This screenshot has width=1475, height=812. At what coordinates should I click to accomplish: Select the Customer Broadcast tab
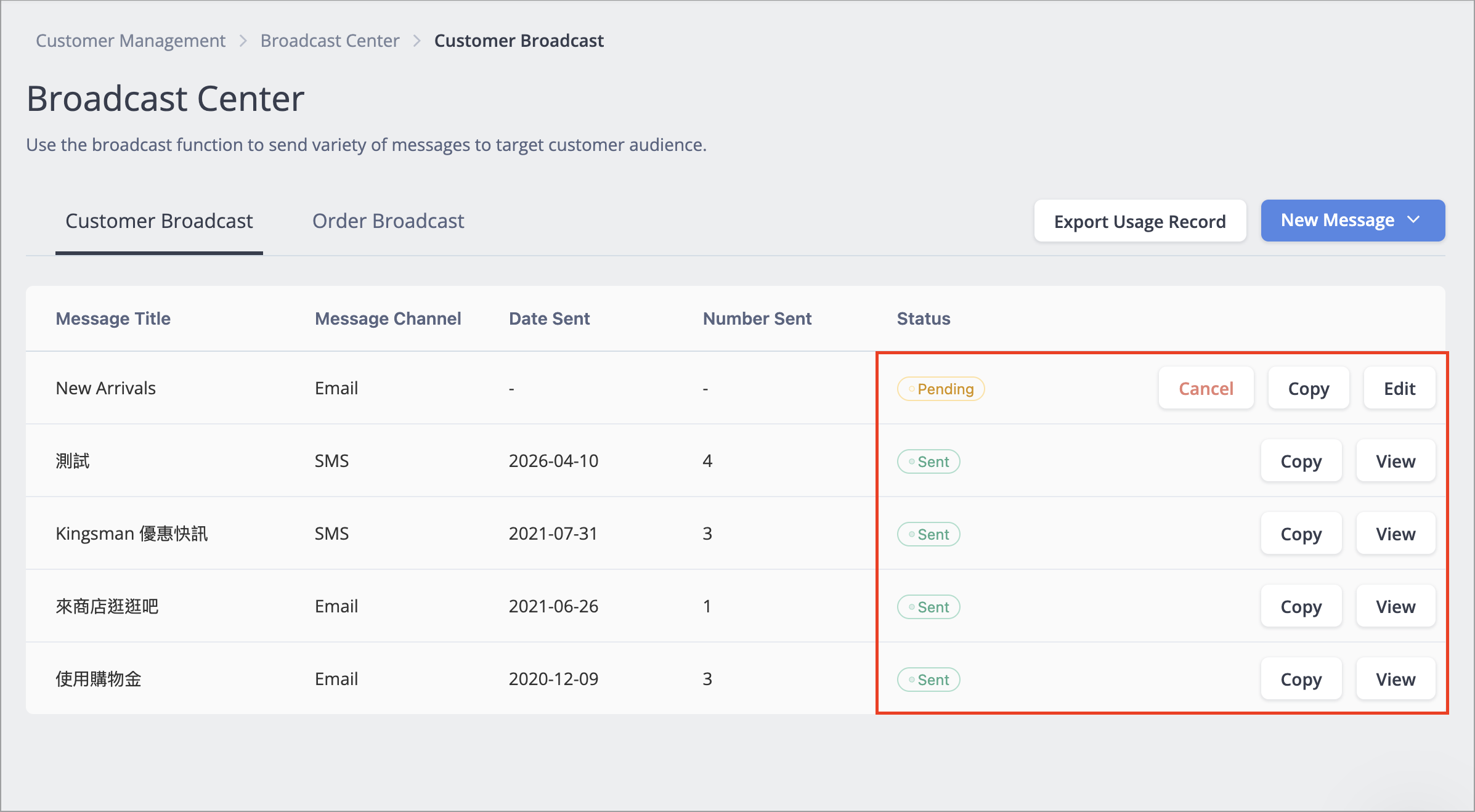point(159,221)
